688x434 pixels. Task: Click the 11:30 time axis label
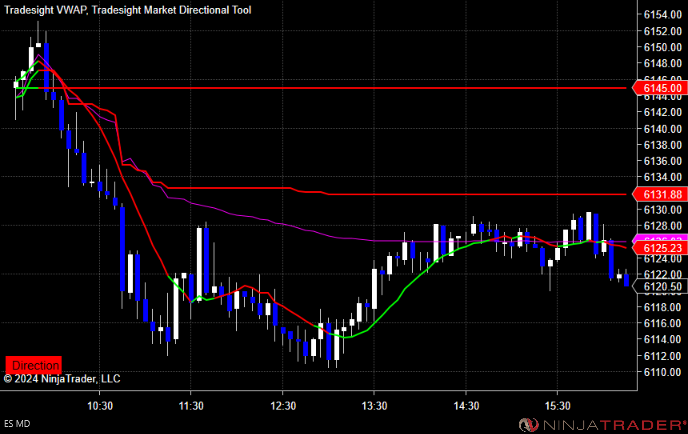tap(191, 406)
